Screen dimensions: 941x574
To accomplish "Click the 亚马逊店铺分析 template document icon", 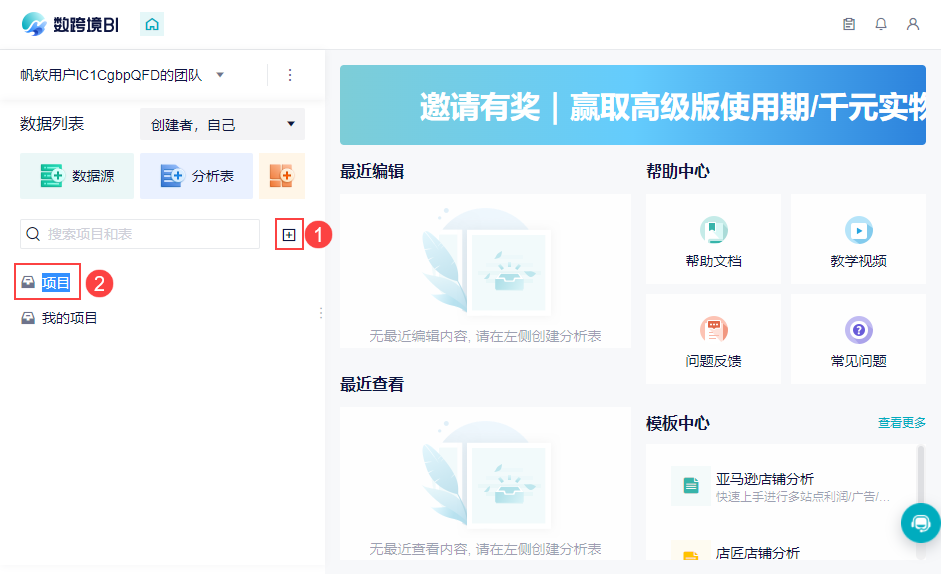I will (x=691, y=486).
